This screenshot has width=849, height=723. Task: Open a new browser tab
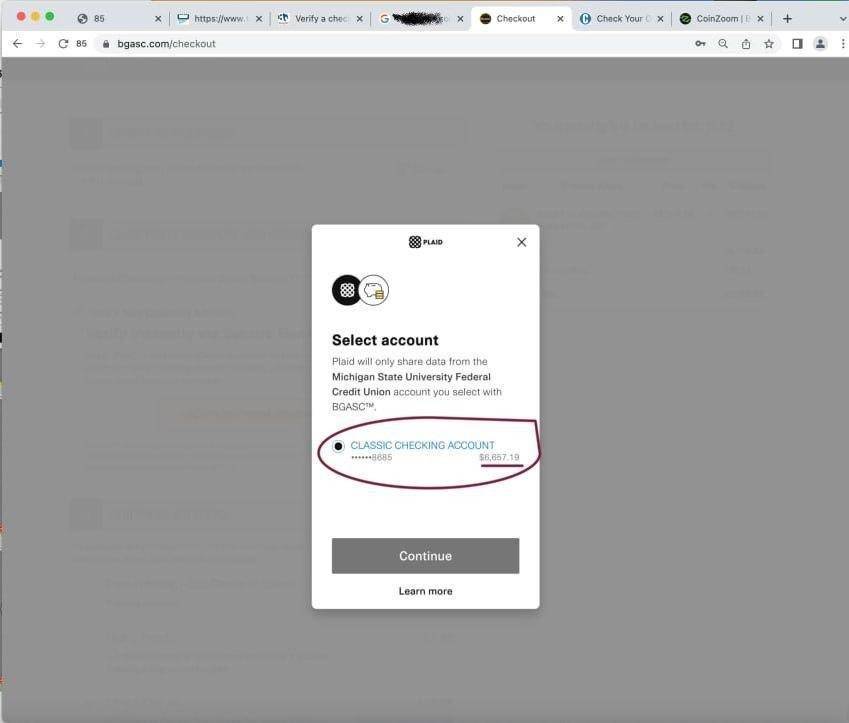click(x=787, y=18)
